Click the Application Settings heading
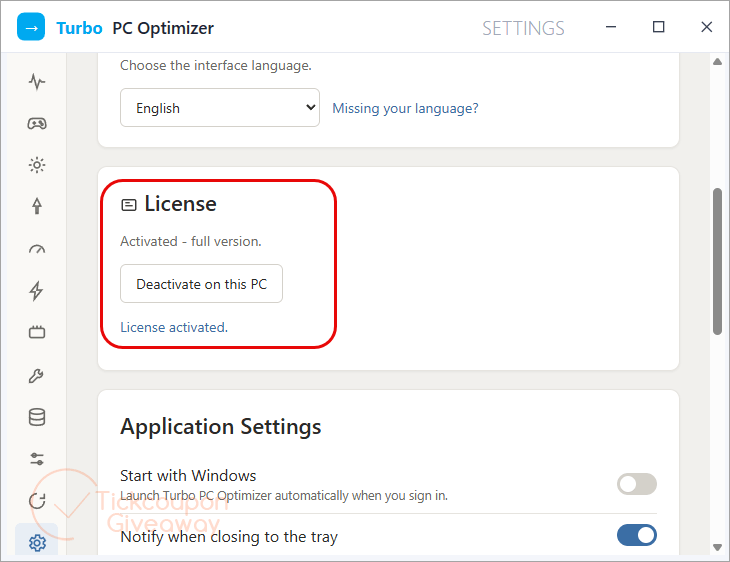The width and height of the screenshot is (730, 562). pos(221,427)
